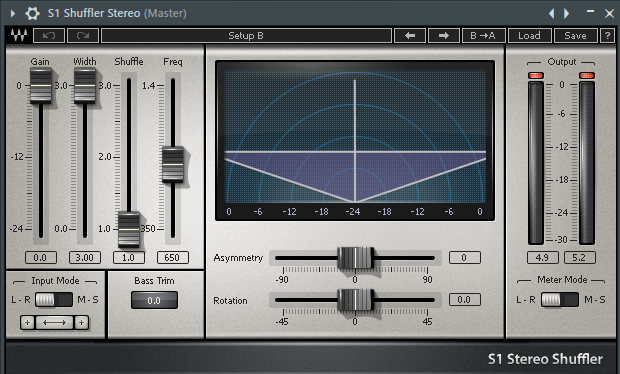Viewport: 620px width, 374px height.
Task: Click the right peak value box showing 5.2
Action: click(579, 258)
